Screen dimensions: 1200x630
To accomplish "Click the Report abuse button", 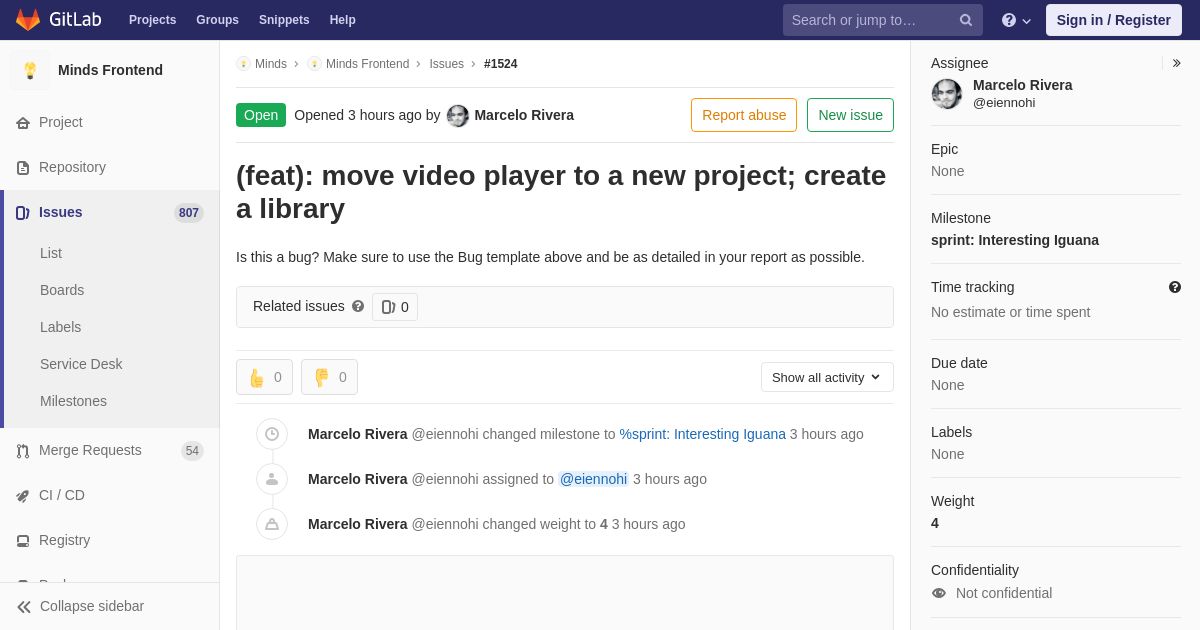I will click(x=743, y=115).
